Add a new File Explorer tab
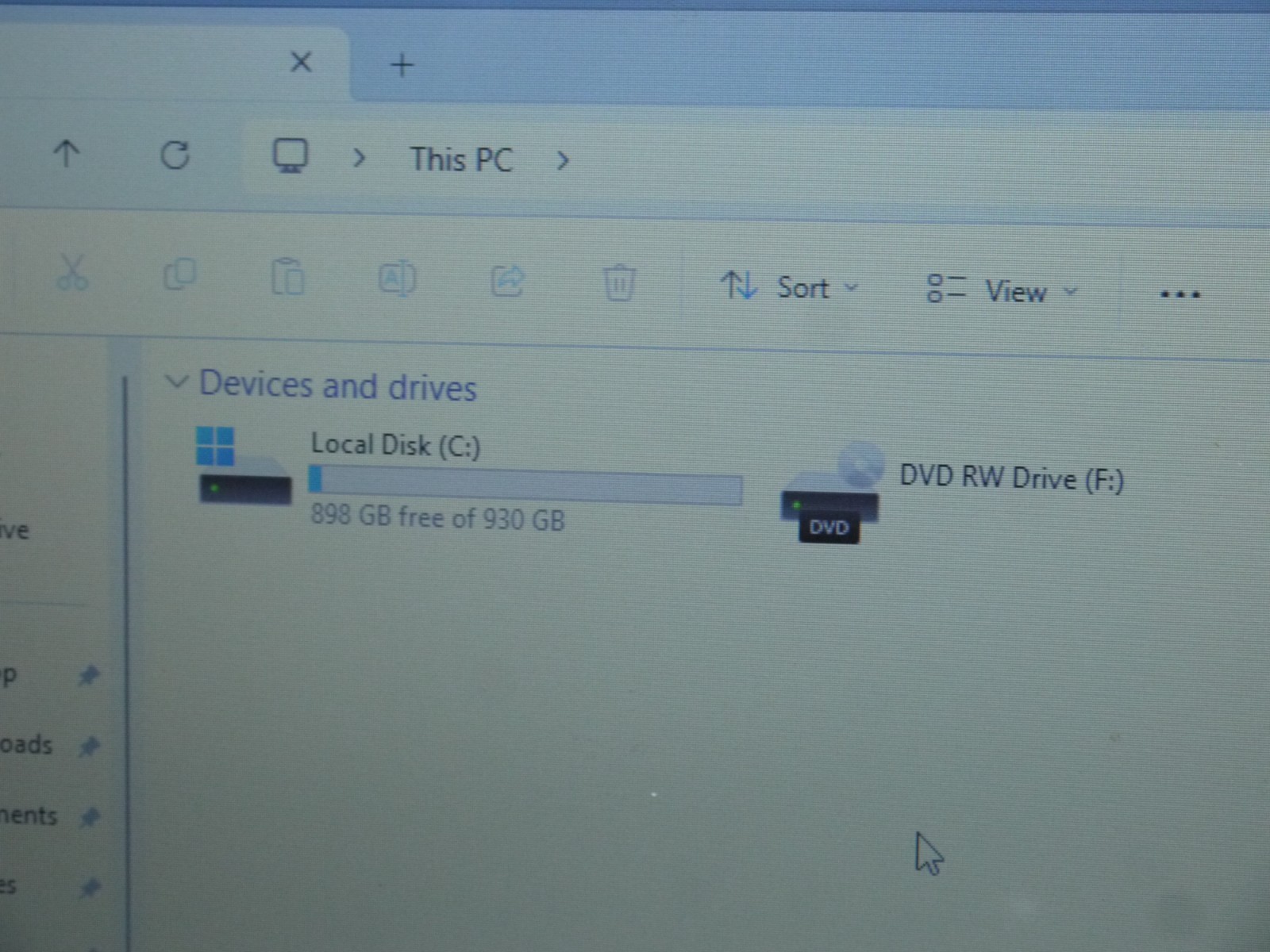 (402, 65)
